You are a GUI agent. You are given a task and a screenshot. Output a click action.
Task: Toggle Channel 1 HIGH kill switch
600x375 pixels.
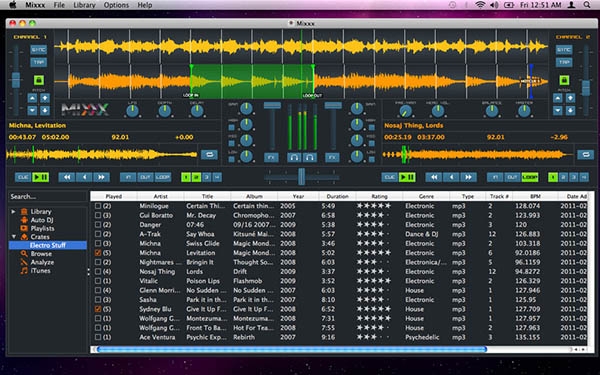pyautogui.click(x=232, y=128)
